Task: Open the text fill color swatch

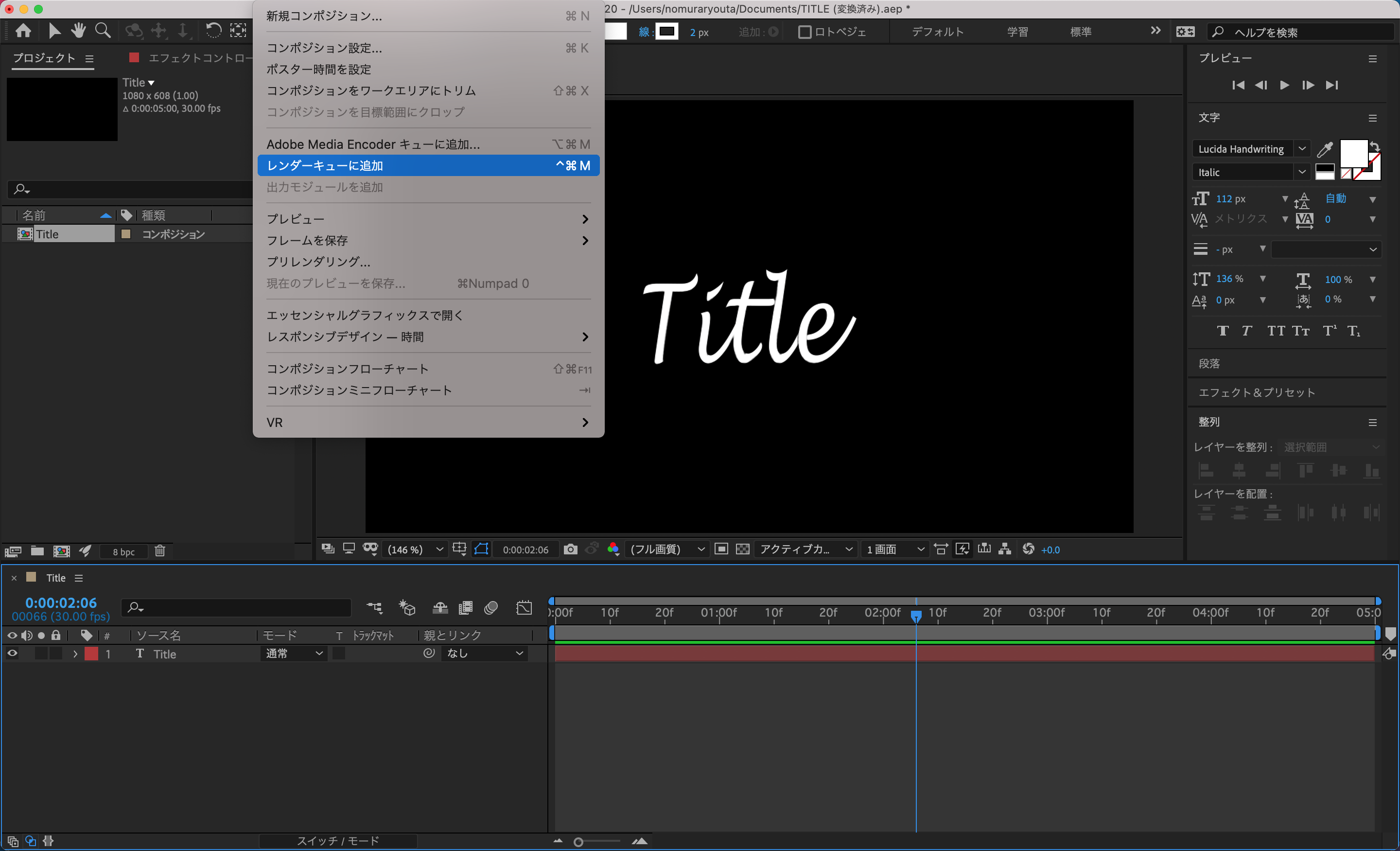Action: tap(1354, 154)
